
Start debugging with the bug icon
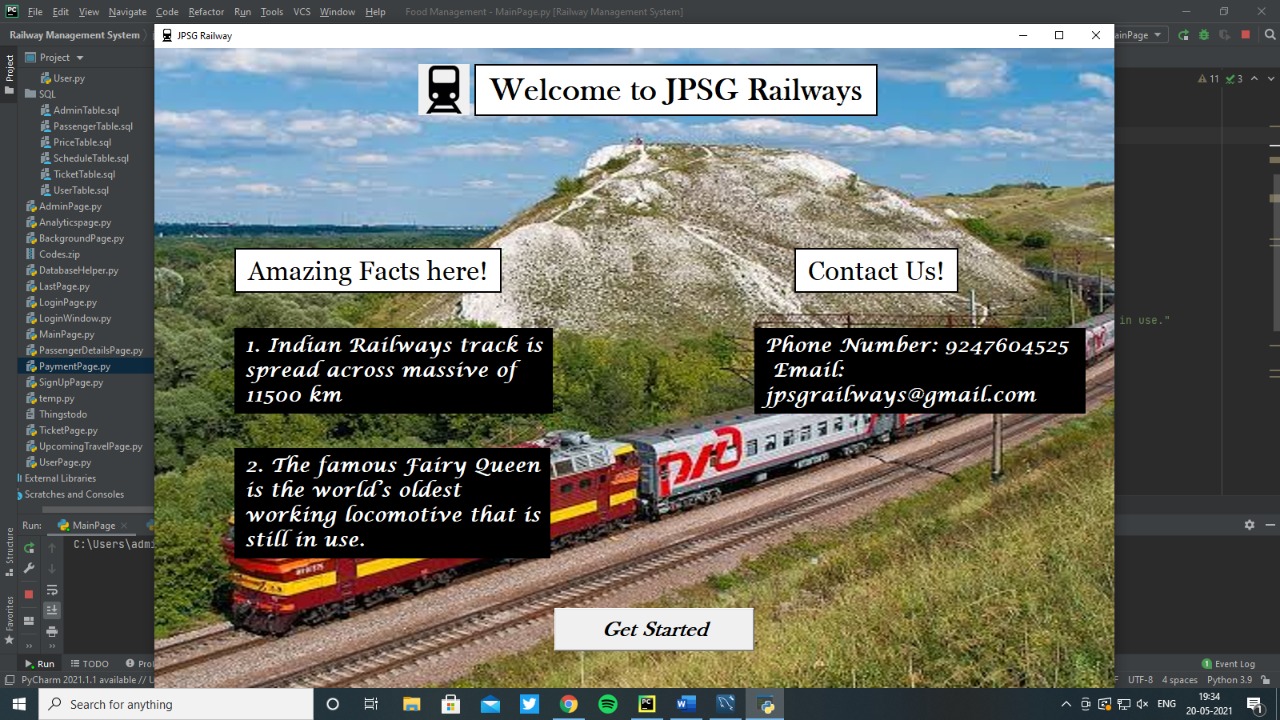click(1204, 35)
